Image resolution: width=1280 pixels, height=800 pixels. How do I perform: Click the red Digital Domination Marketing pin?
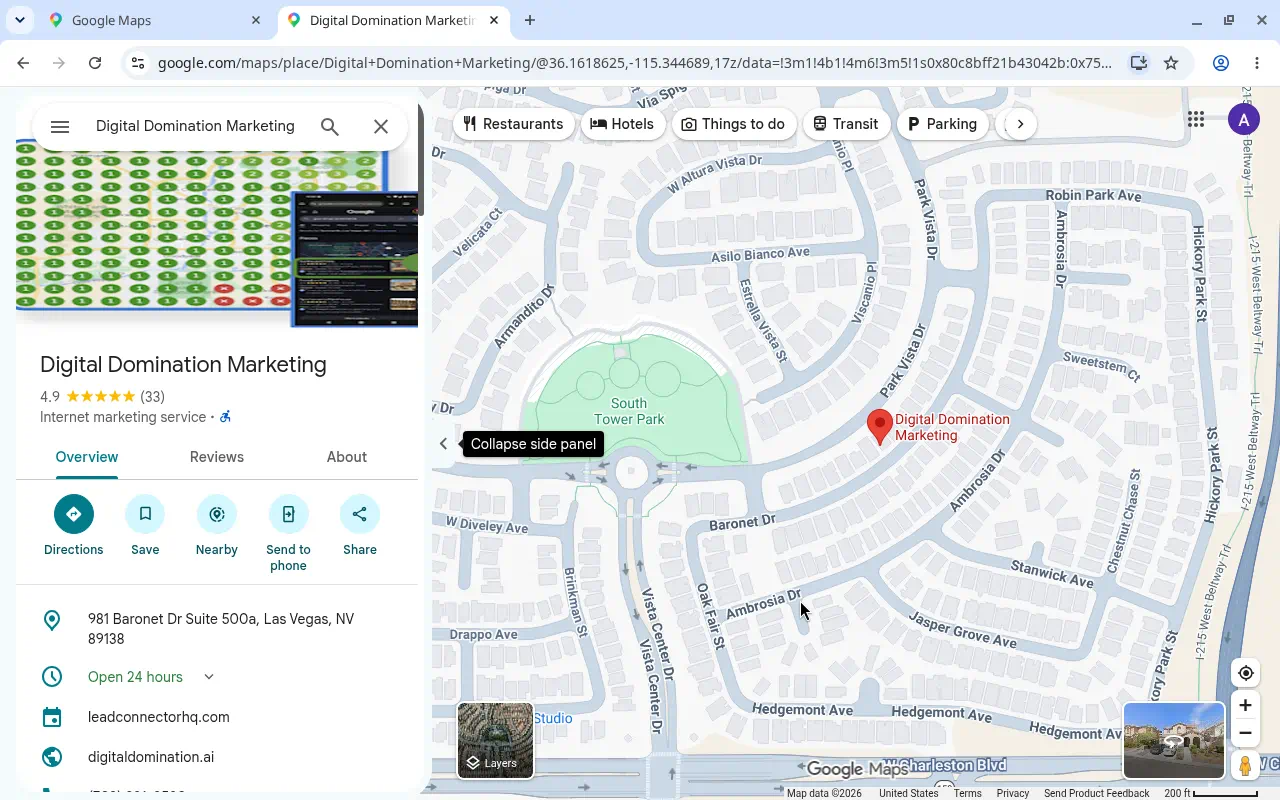coord(879,427)
